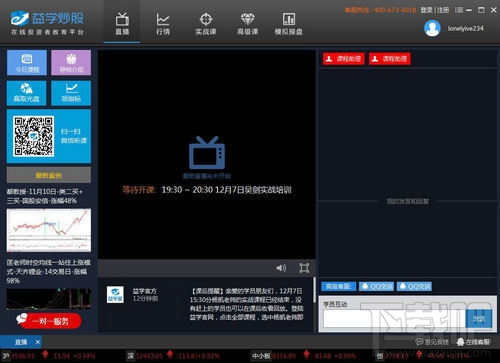Toggle fullscreen video icon
Screen dimensions: 500x363
pos(304,268)
